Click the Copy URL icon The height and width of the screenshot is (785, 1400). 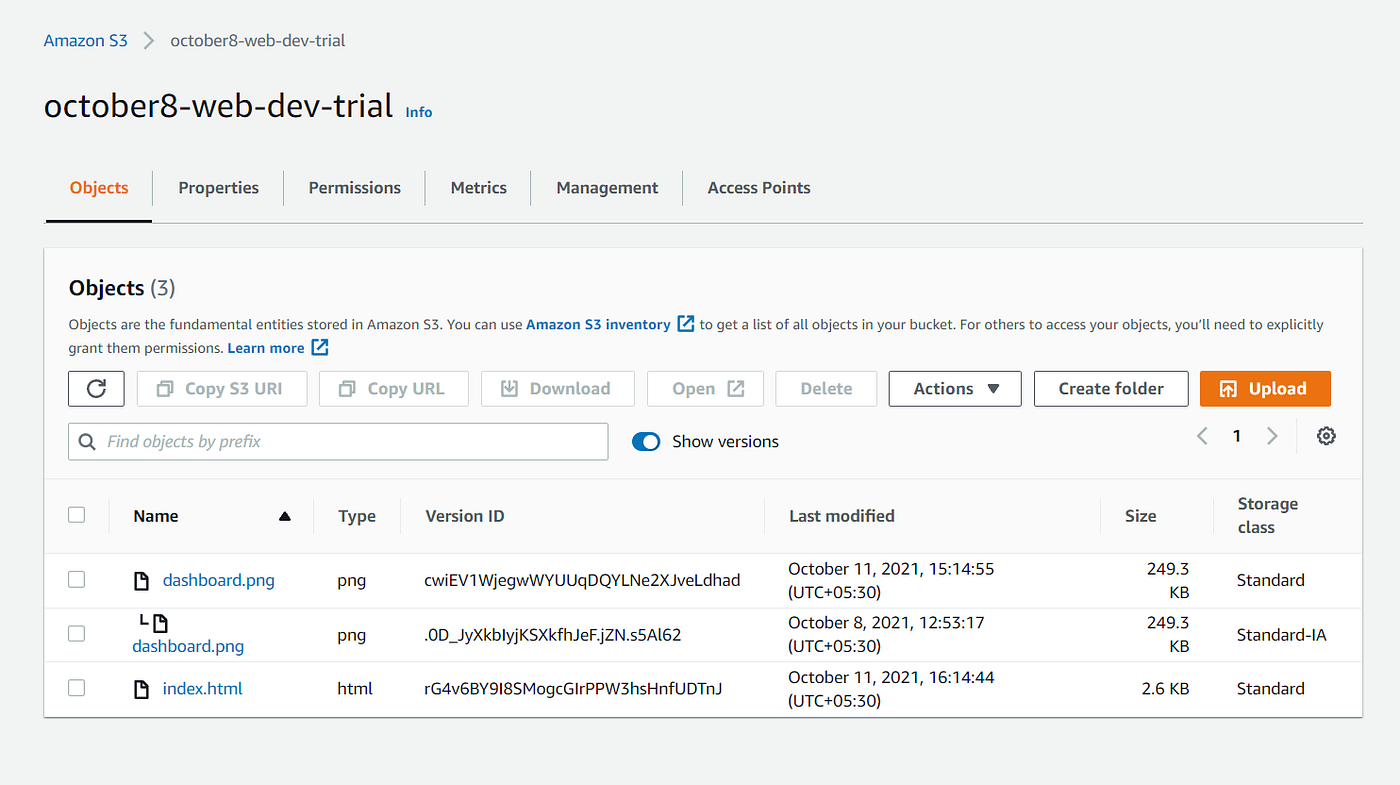343,388
